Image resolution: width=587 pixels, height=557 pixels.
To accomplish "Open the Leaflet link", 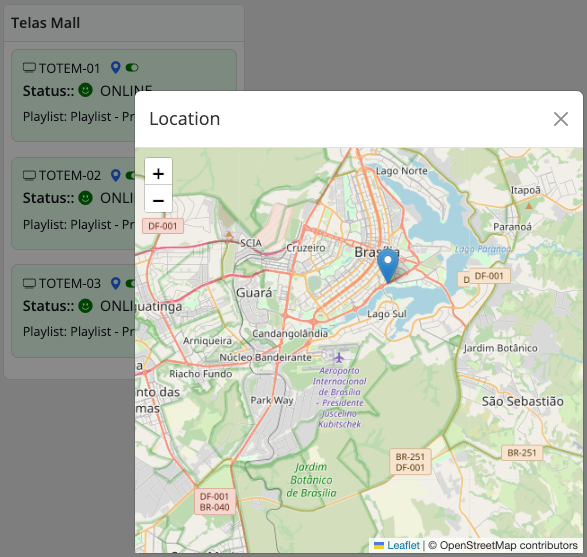I will [403, 545].
